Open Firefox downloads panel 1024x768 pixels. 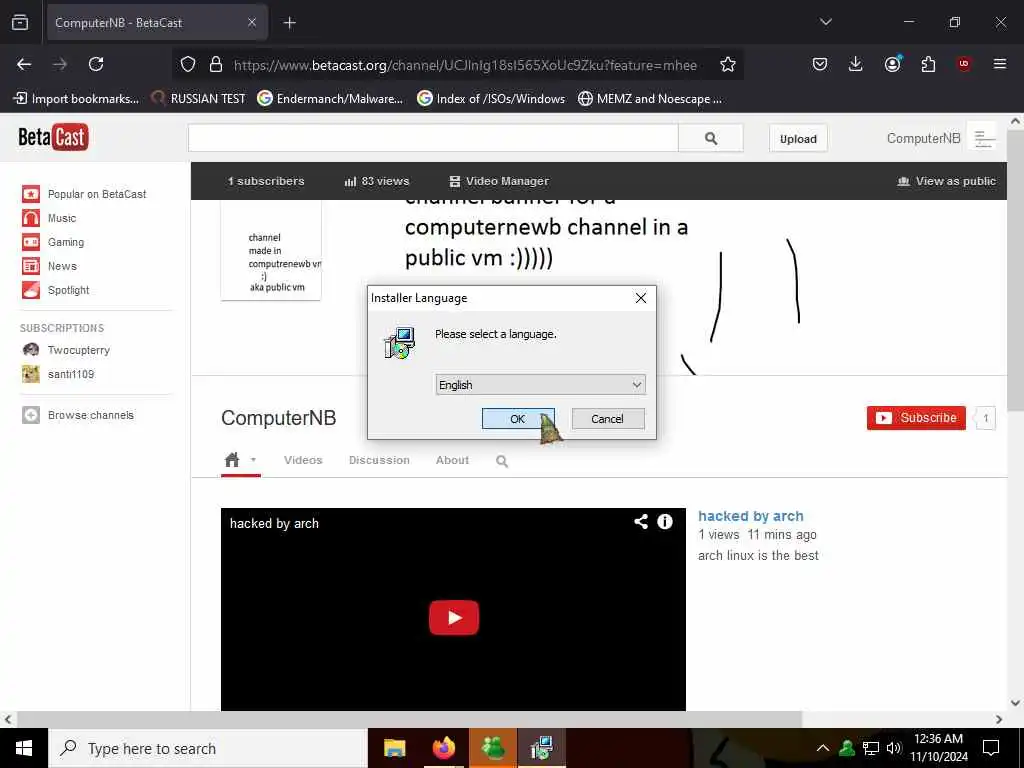(856, 64)
